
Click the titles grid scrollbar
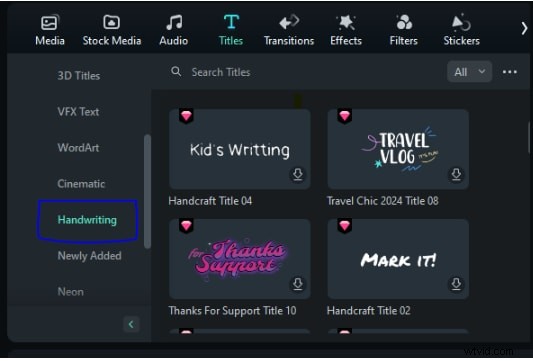pyautogui.click(x=530, y=138)
